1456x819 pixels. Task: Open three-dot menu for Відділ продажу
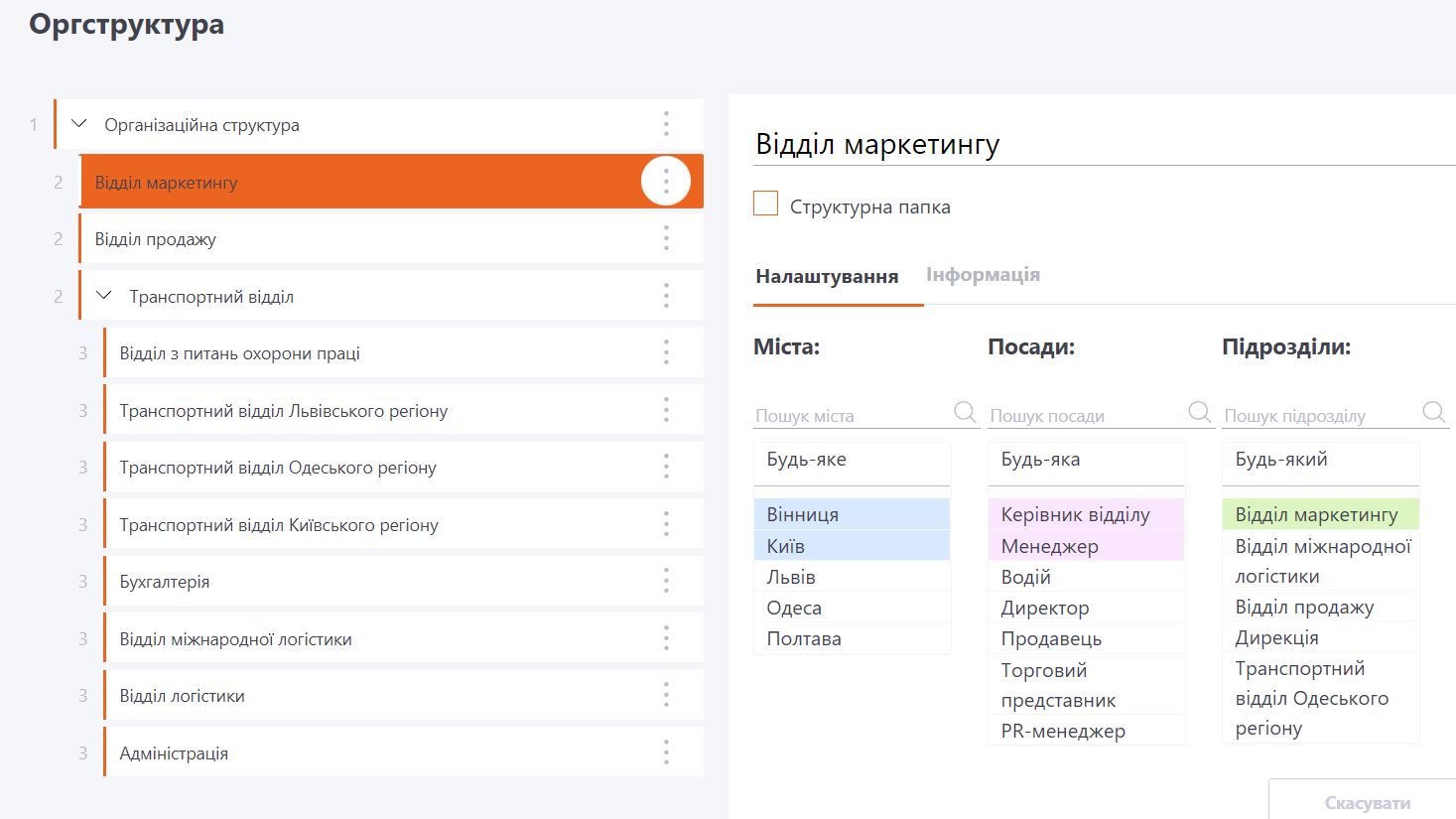[x=666, y=238]
